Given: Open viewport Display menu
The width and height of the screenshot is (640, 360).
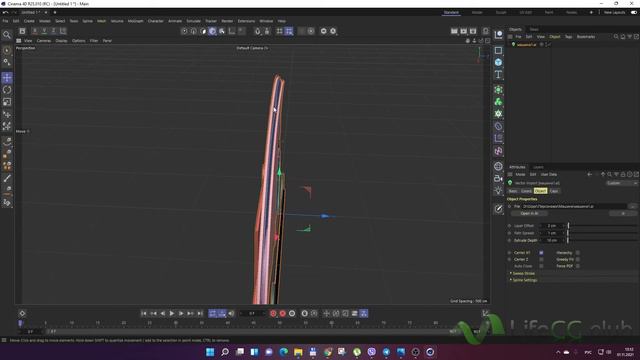Looking at the screenshot, I should 61,41.
